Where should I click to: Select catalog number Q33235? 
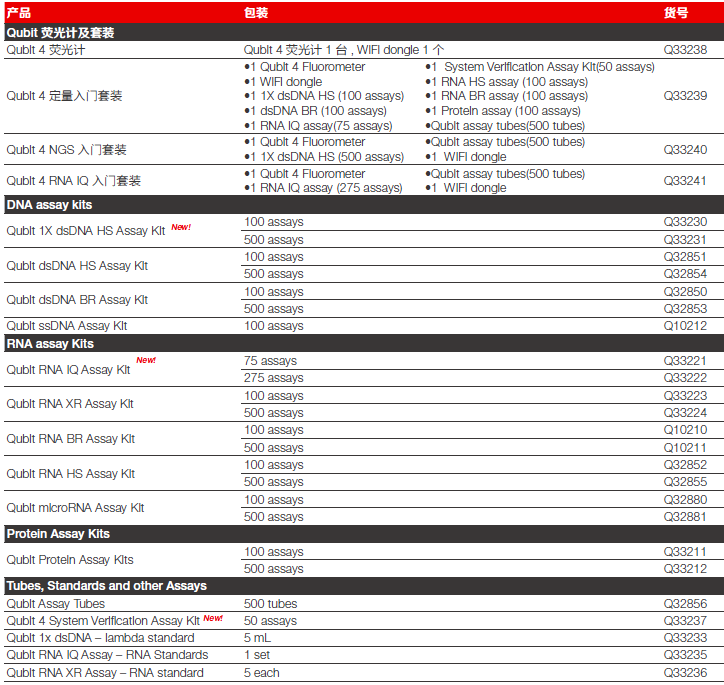pyautogui.click(x=685, y=655)
